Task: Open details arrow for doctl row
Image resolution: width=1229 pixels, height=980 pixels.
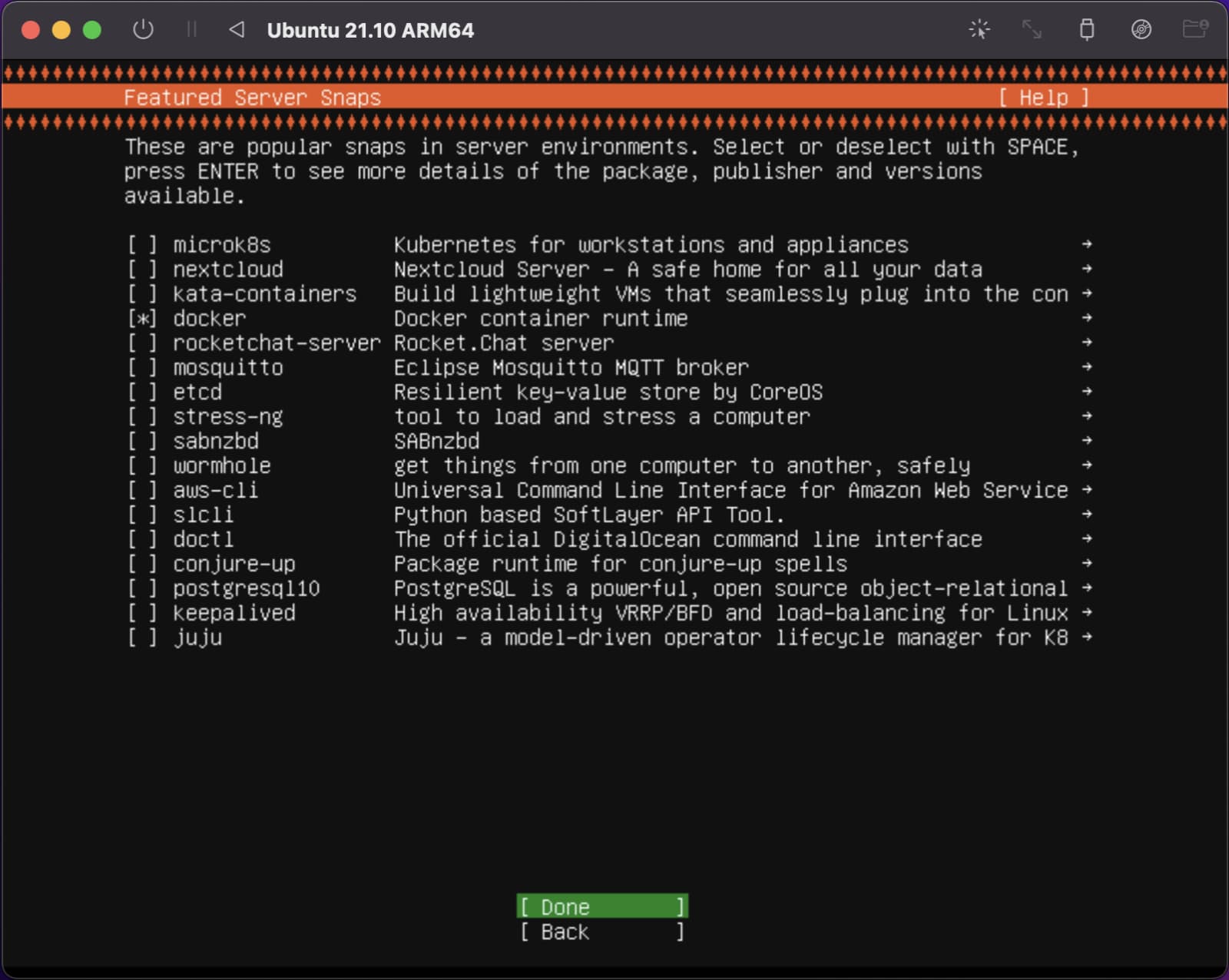Action: 1086,539
